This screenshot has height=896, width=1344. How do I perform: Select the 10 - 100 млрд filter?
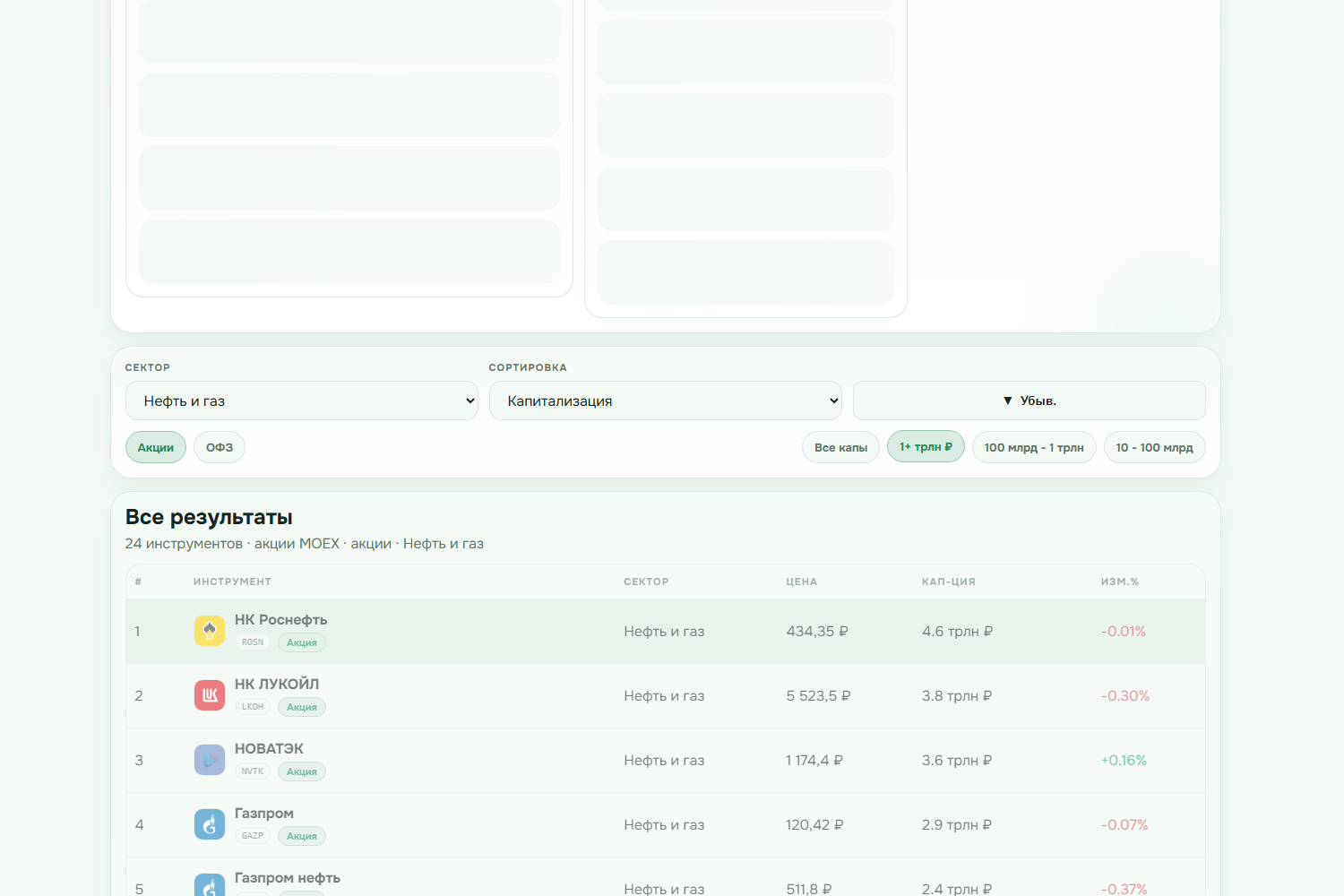1155,447
